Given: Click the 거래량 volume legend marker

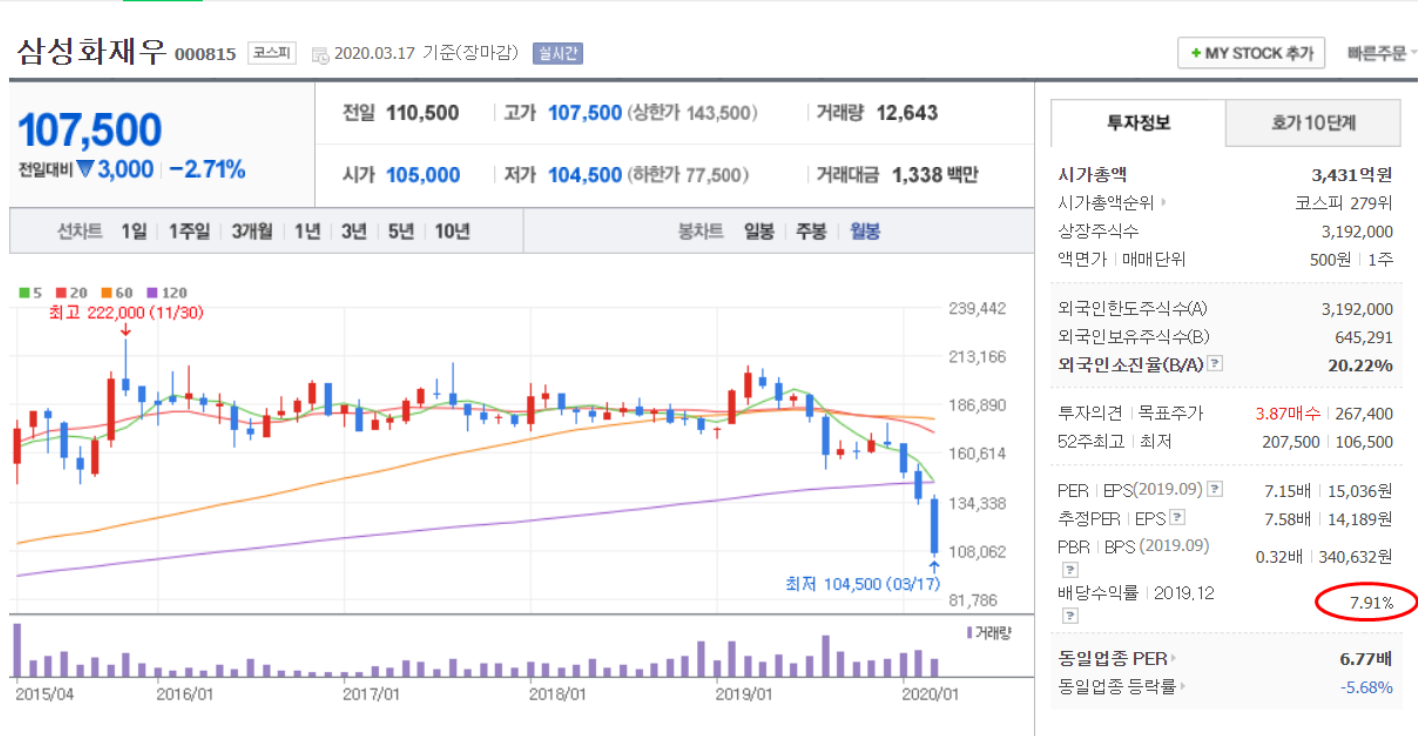Looking at the screenshot, I should click(x=989, y=632).
